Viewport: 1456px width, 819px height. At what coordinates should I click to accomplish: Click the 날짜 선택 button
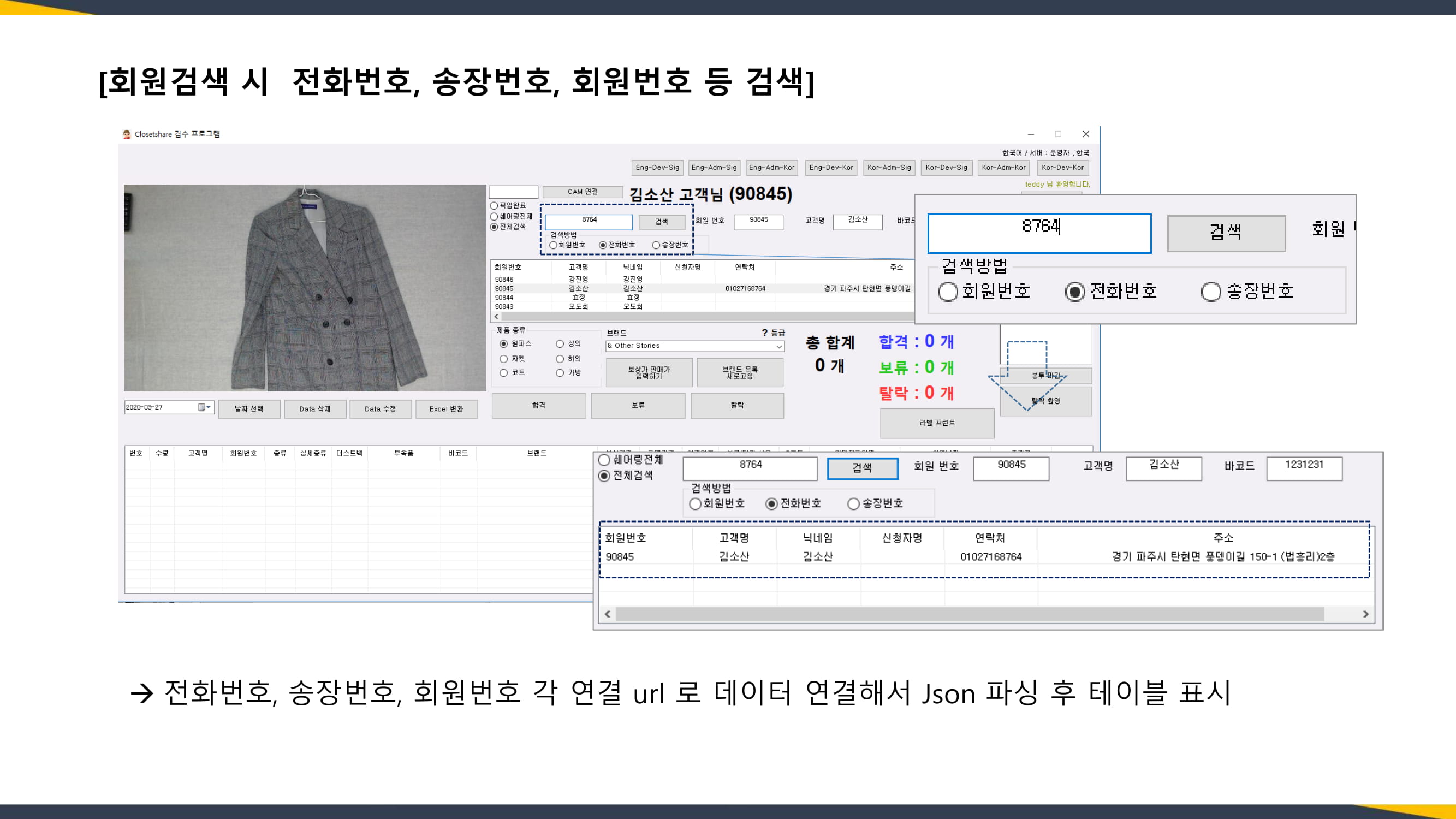coord(249,409)
